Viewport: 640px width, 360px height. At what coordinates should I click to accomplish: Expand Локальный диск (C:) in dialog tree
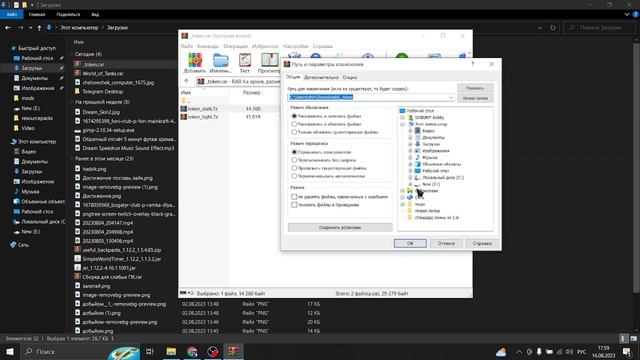410,178
